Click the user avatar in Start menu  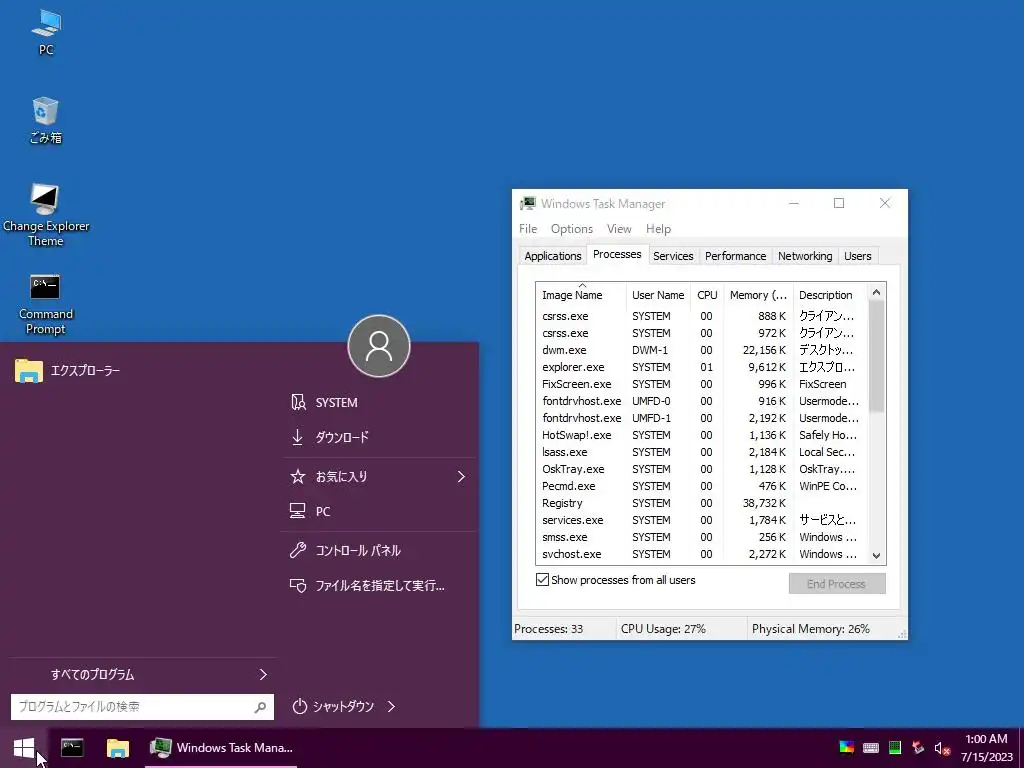point(379,346)
